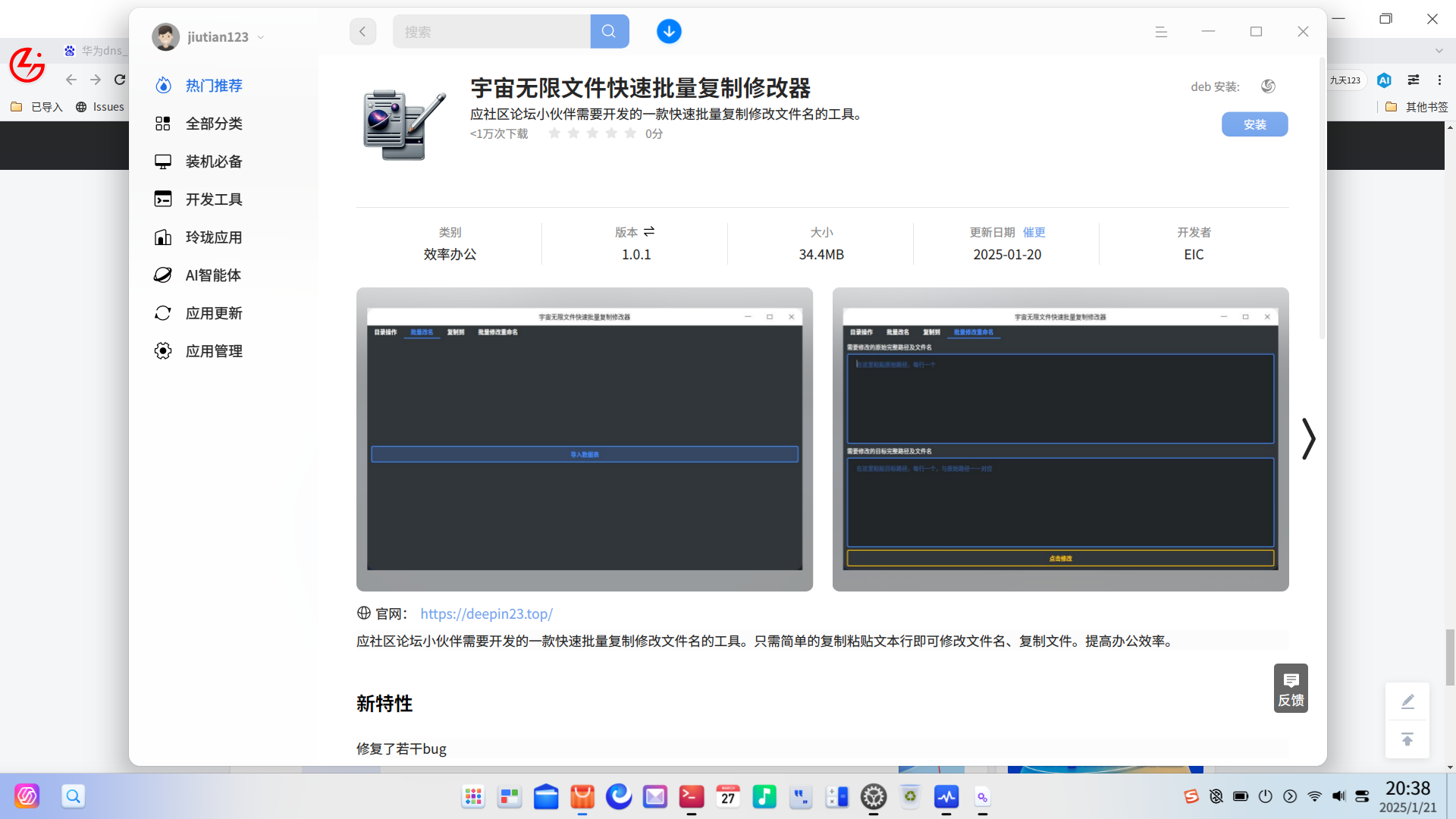Image resolution: width=1456 pixels, height=819 pixels.
Task: Click the 安装 install button
Action: click(x=1254, y=124)
